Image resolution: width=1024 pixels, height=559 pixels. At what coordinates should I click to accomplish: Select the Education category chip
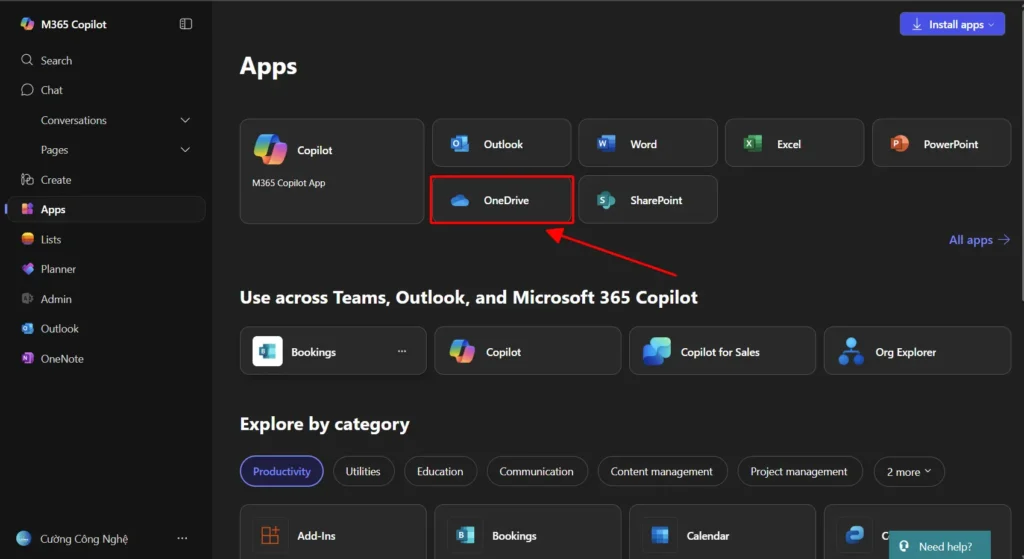coord(440,471)
